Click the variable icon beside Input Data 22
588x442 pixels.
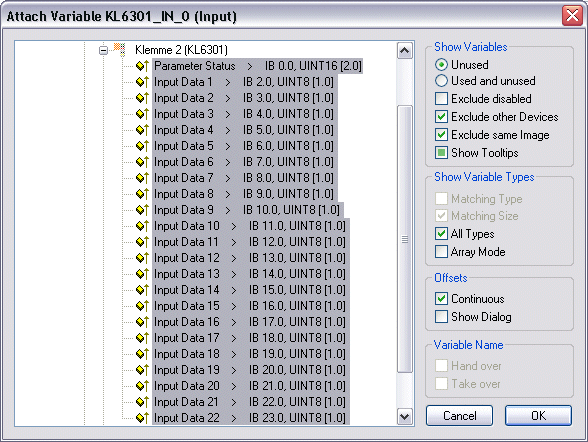(x=142, y=418)
